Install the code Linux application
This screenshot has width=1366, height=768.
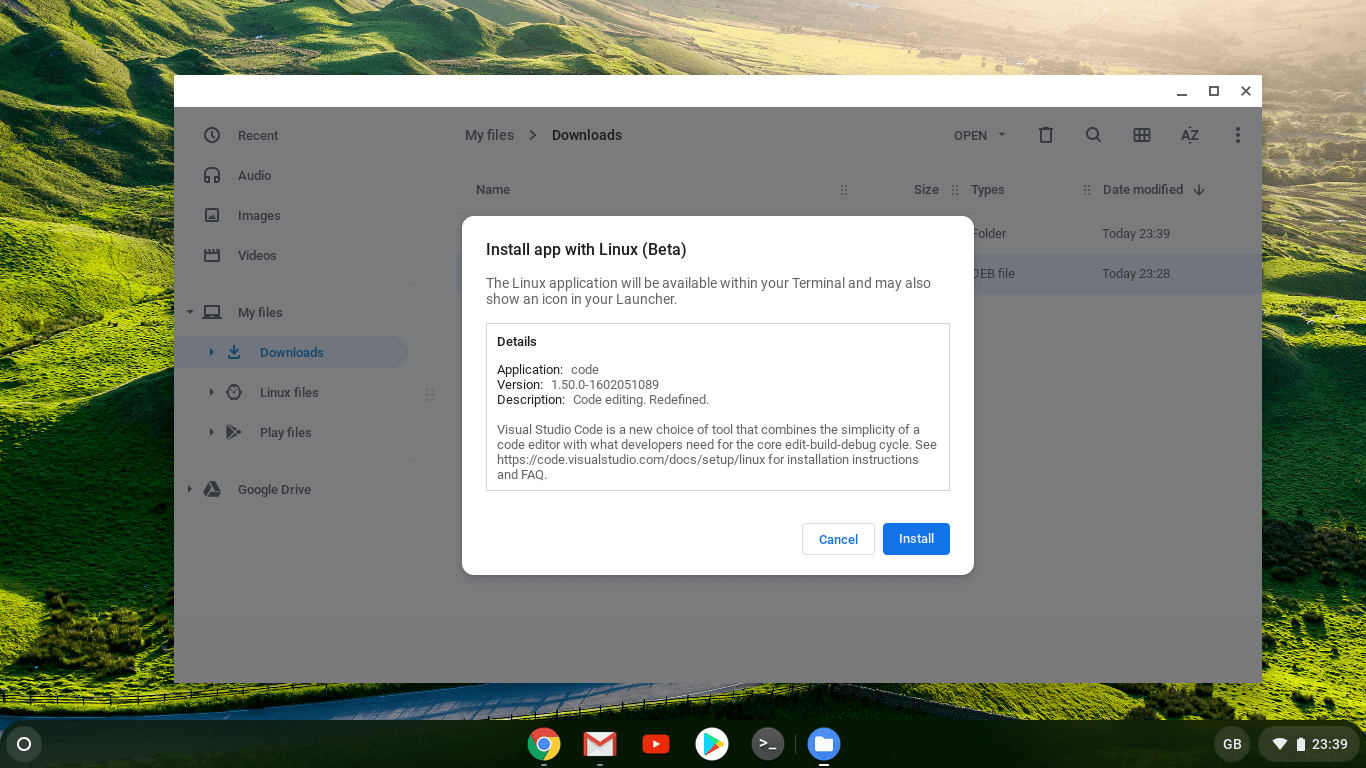pyautogui.click(x=916, y=539)
